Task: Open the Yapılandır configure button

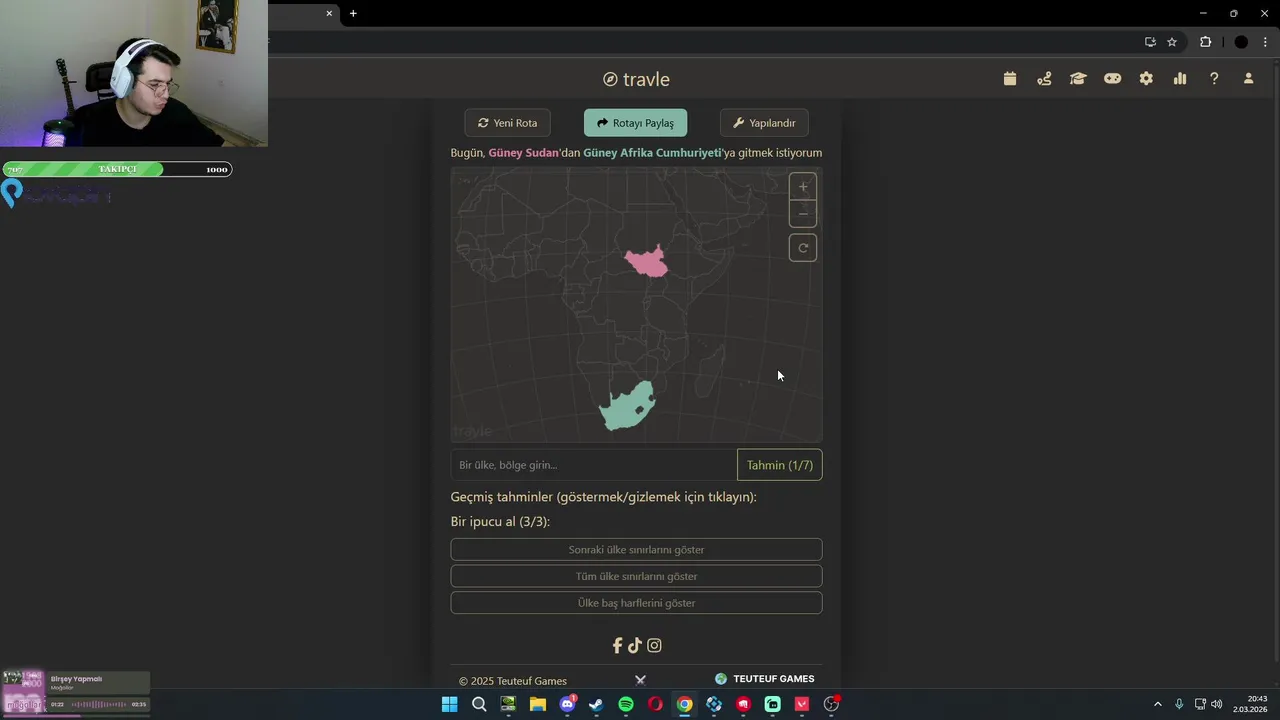Action: (764, 123)
